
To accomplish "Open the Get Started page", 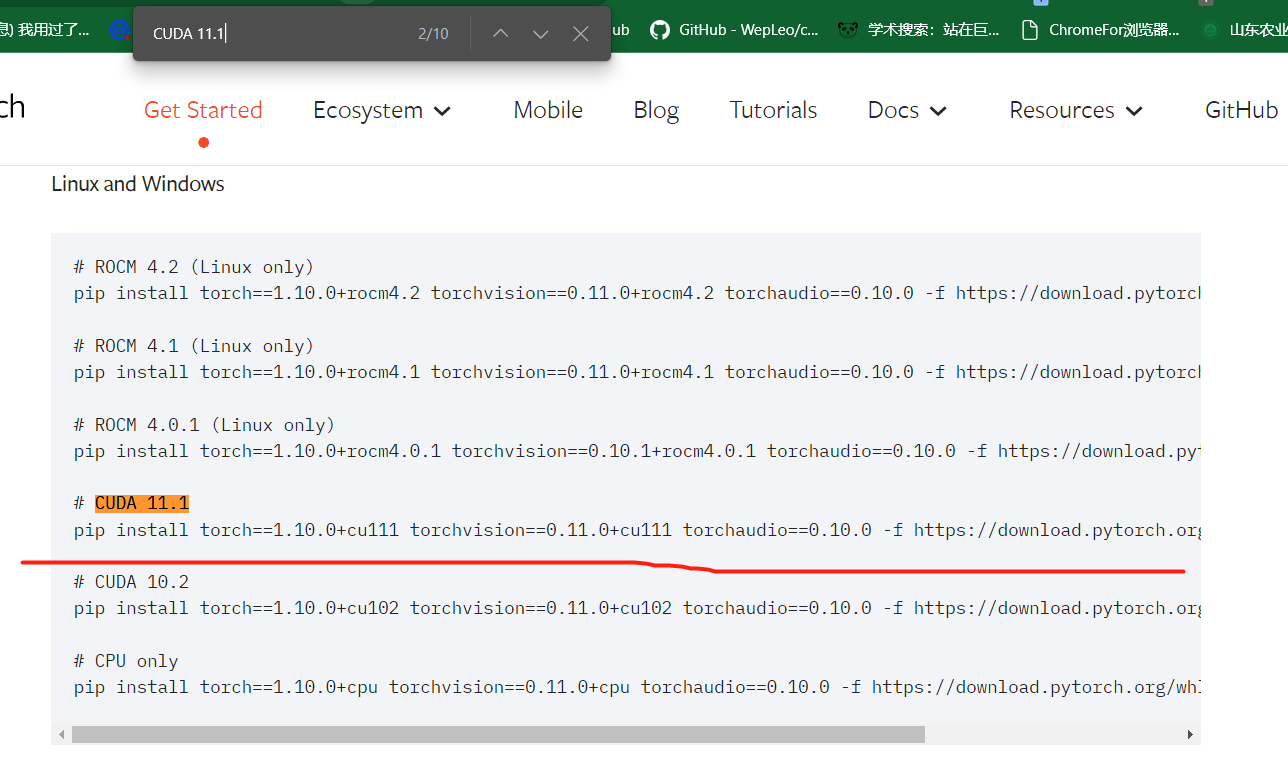I will (203, 110).
